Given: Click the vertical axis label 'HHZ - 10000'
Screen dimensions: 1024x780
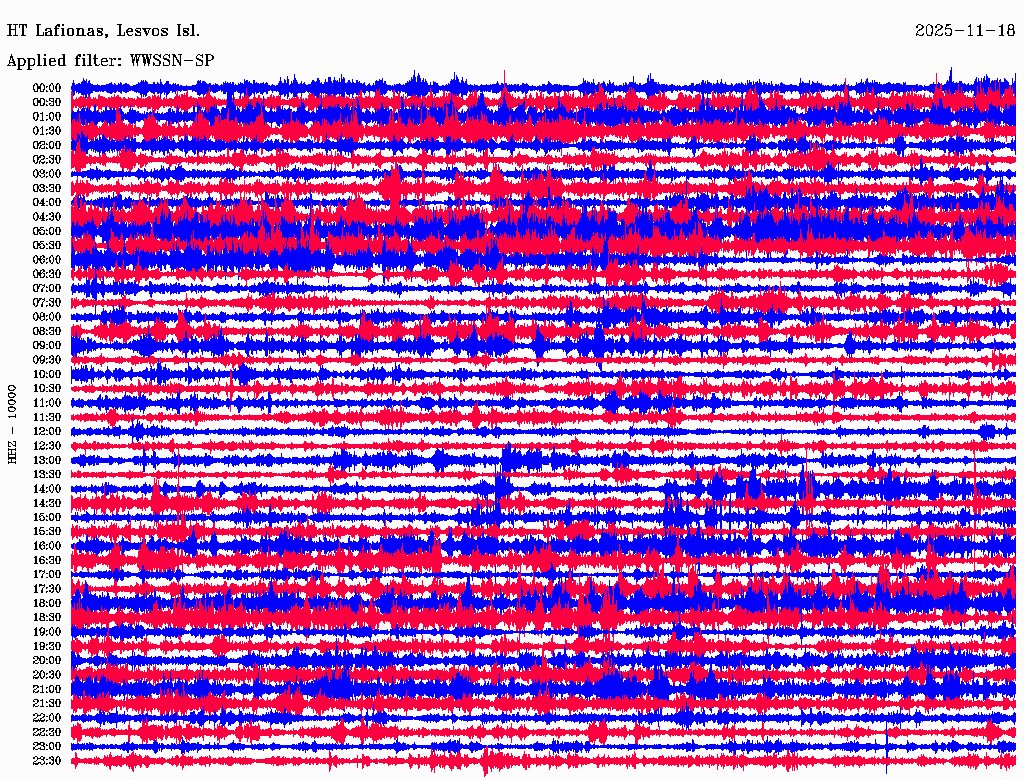Looking at the screenshot, I should pyautogui.click(x=12, y=424).
